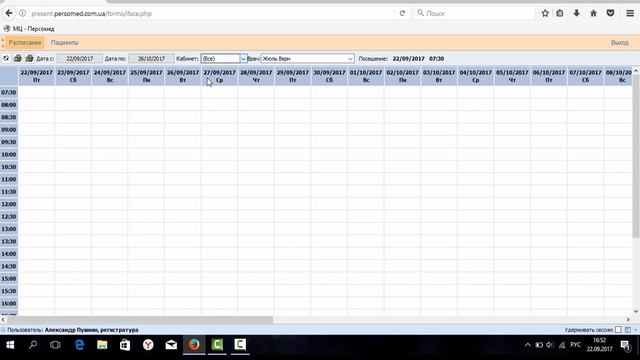Select the 27/09/2017 Ср column header
The image size is (640, 360).
[x=219, y=76]
